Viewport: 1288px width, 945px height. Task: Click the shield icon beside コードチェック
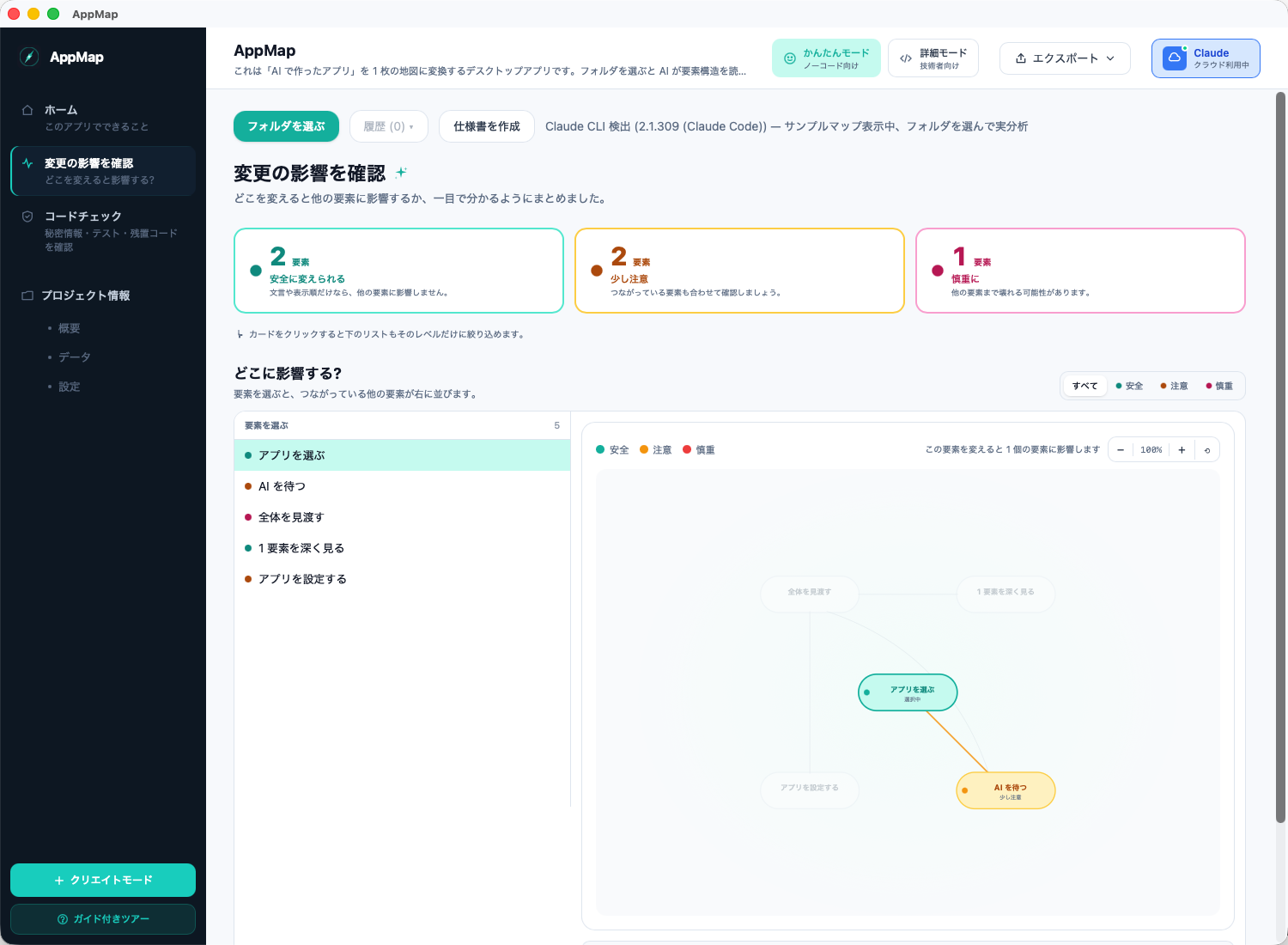click(x=27, y=216)
